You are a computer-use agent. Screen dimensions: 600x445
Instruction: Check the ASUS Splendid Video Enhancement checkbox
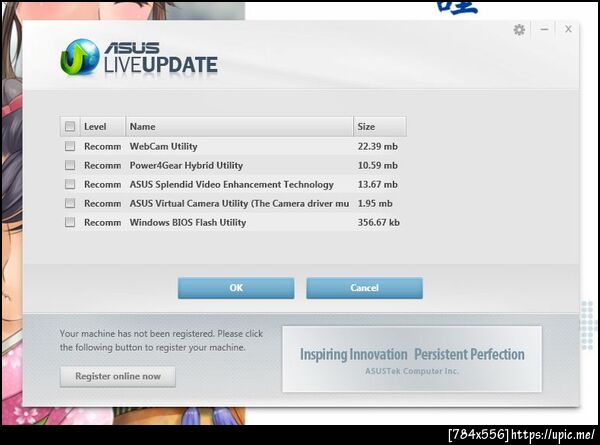point(70,184)
